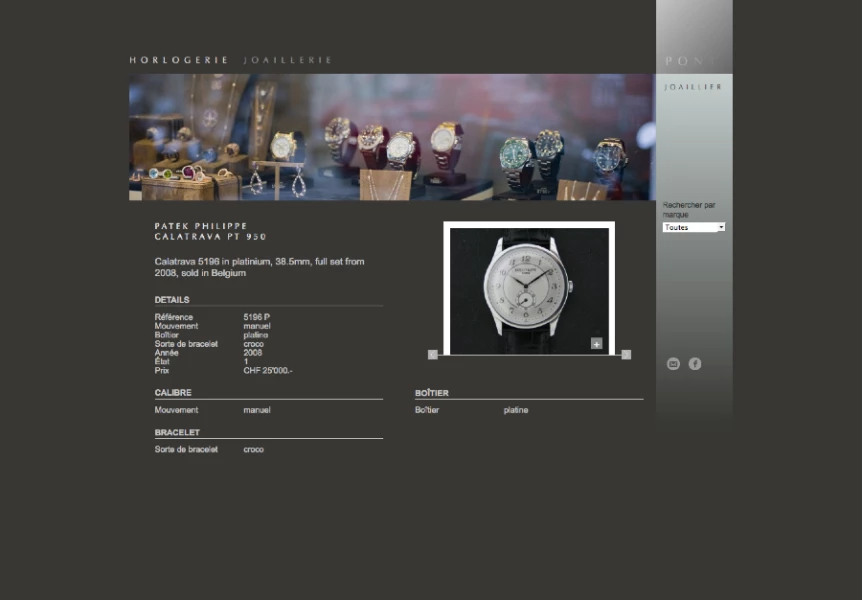The image size is (862, 600).
Task: Click the Référence label
Action: 174,317
